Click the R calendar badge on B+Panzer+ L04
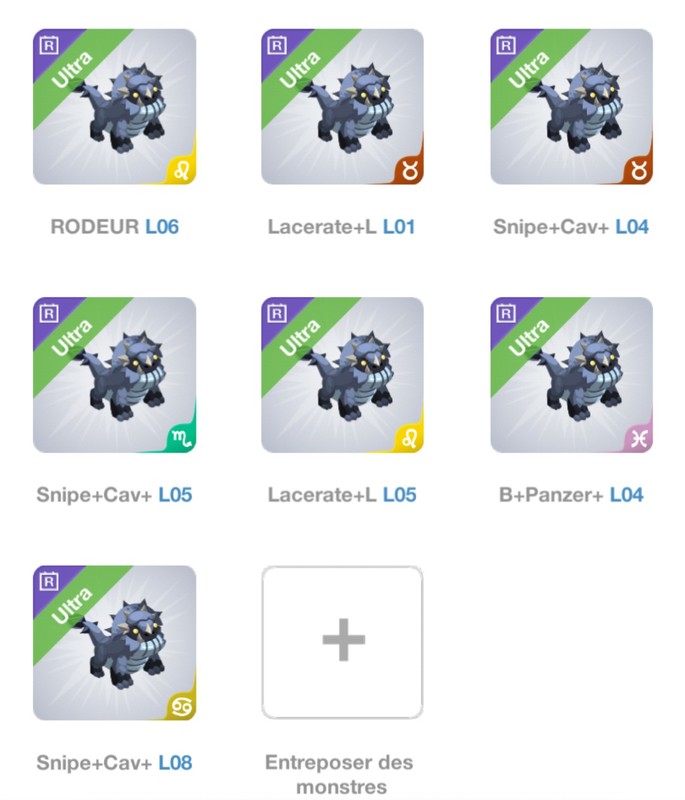The width and height of the screenshot is (685, 800). pos(506,313)
